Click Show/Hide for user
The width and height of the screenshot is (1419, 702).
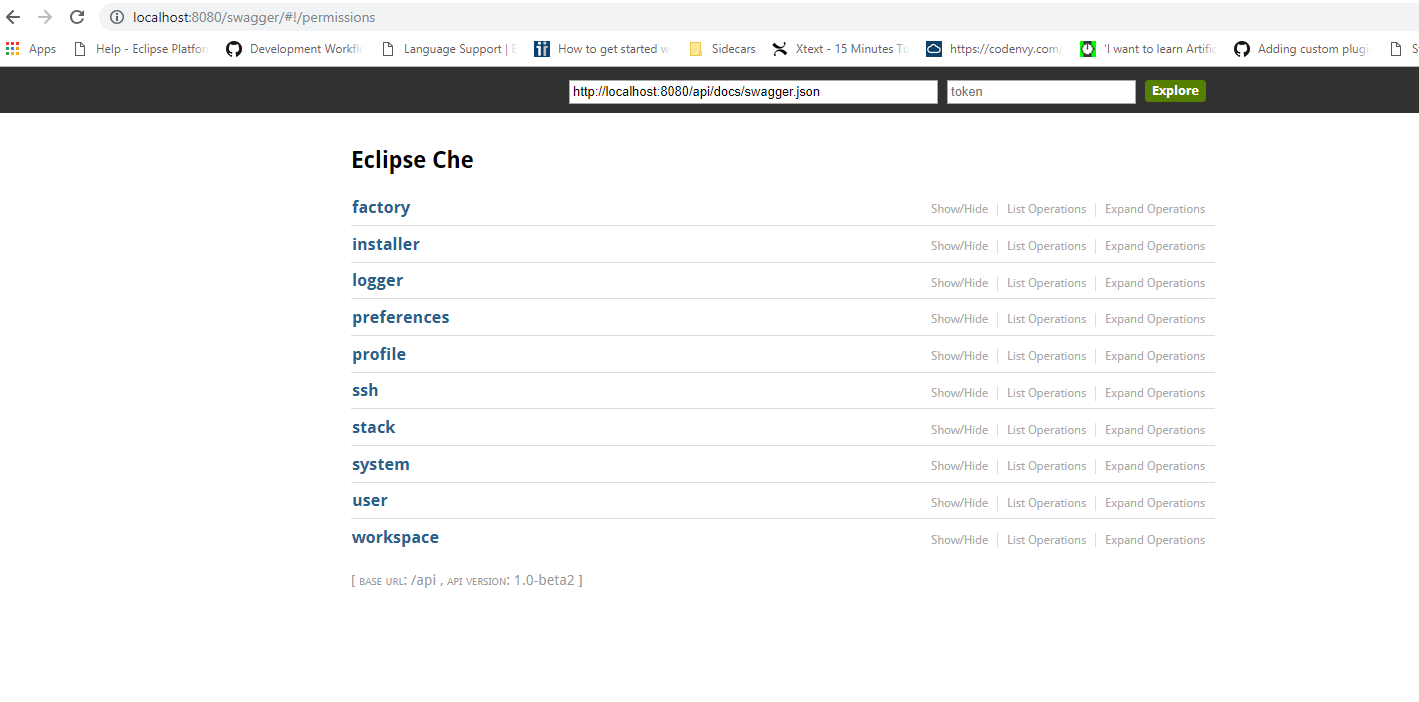click(959, 503)
